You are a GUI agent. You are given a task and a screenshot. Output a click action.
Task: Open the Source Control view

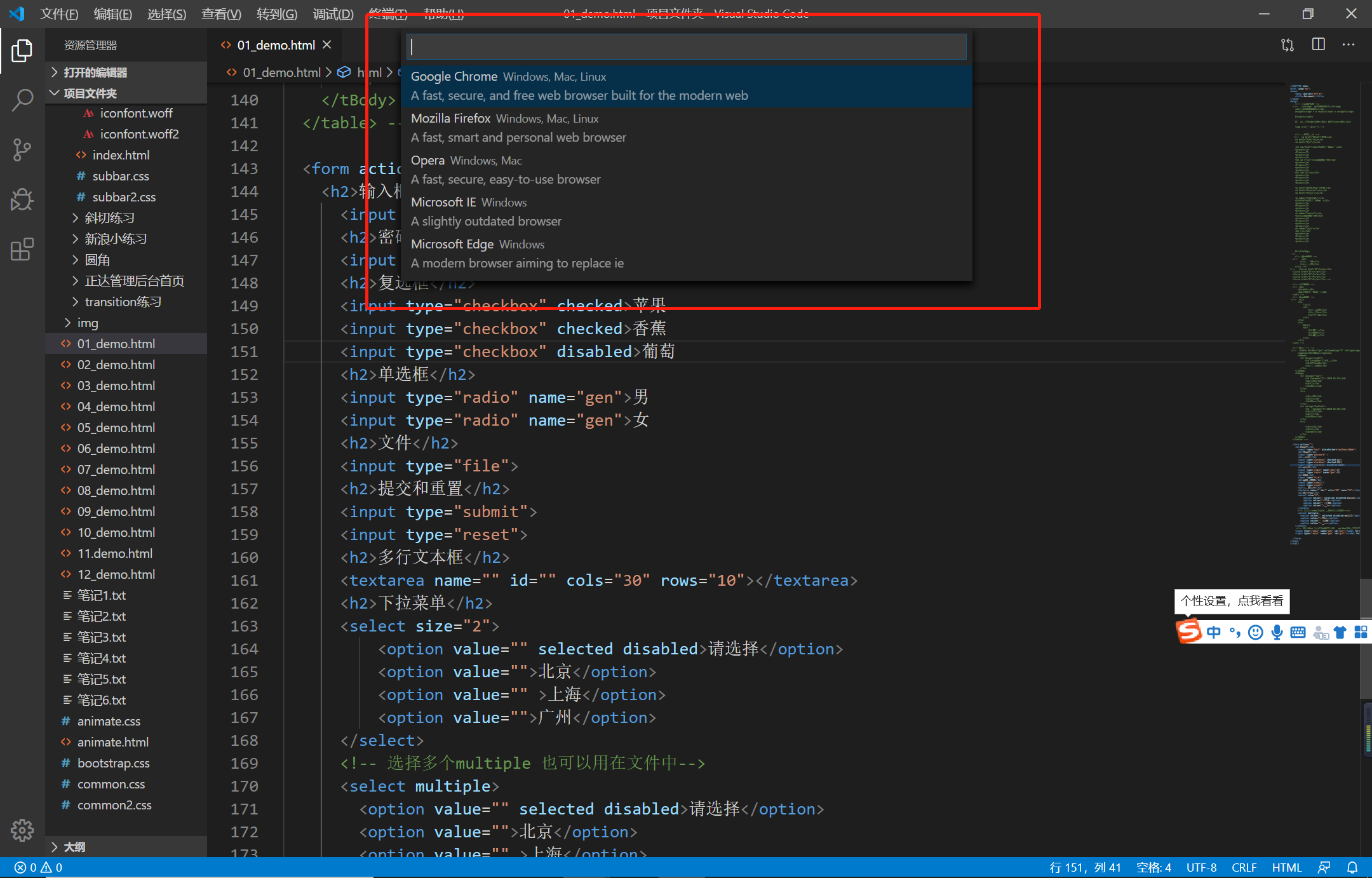22,150
